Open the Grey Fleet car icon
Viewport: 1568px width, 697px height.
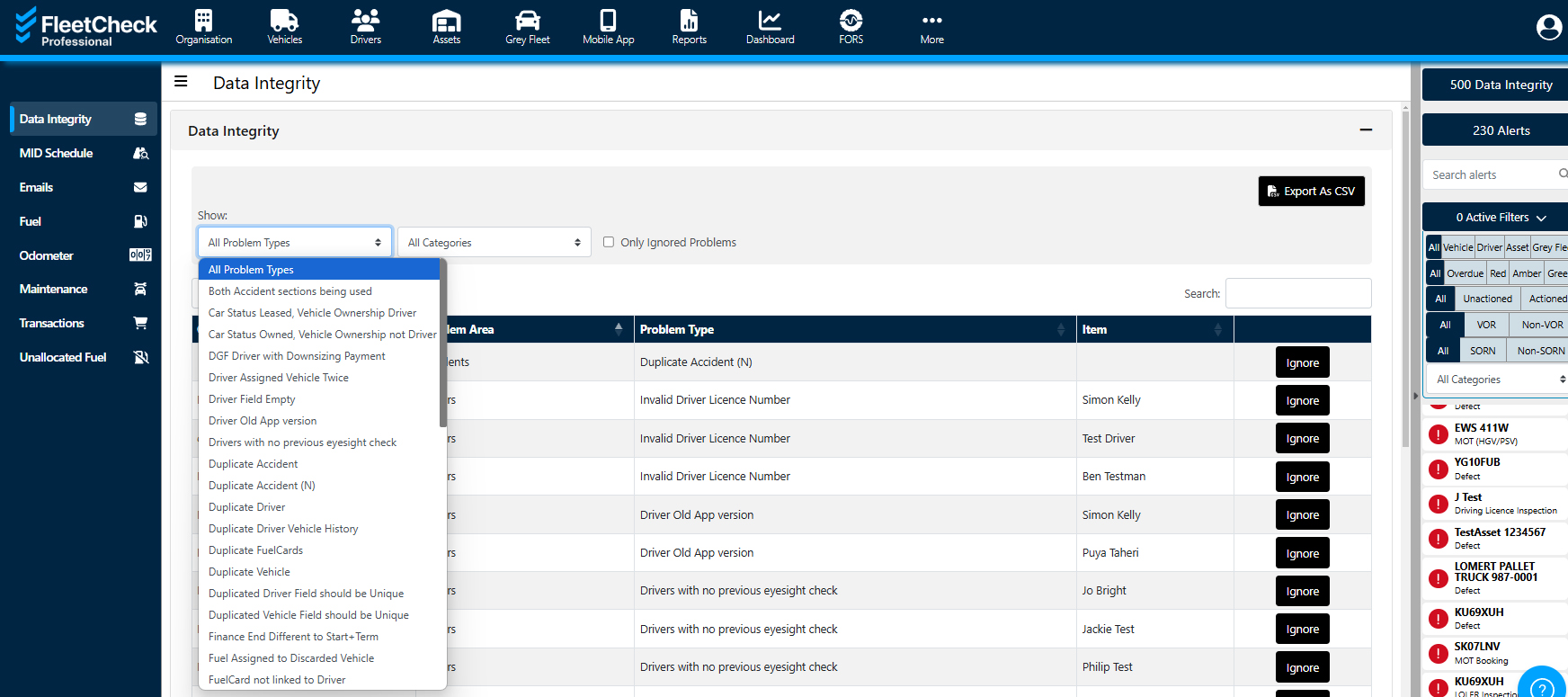[527, 20]
